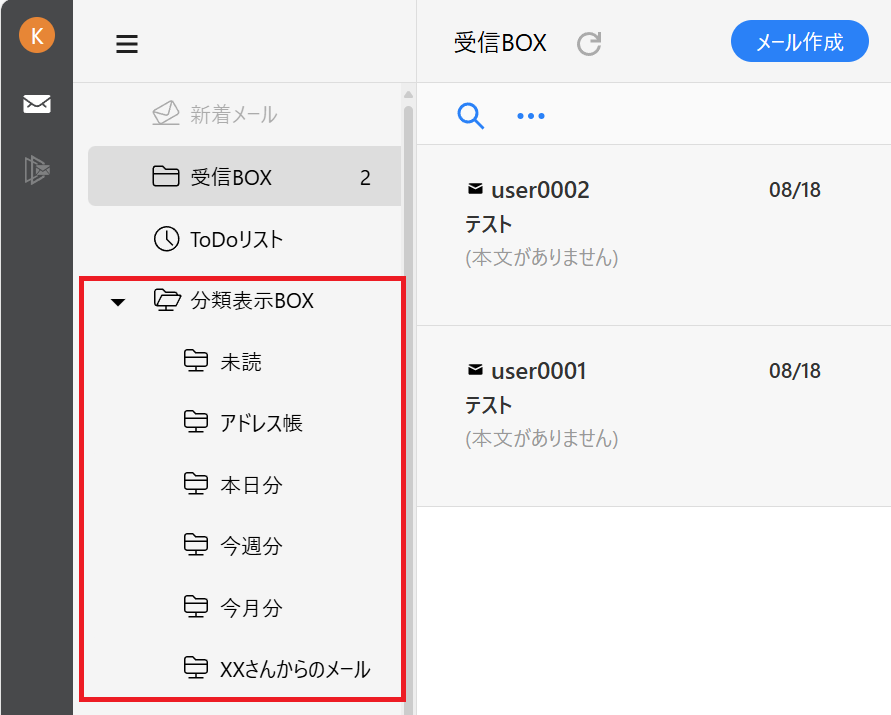Click the 今月分 folder icon

pos(196,606)
